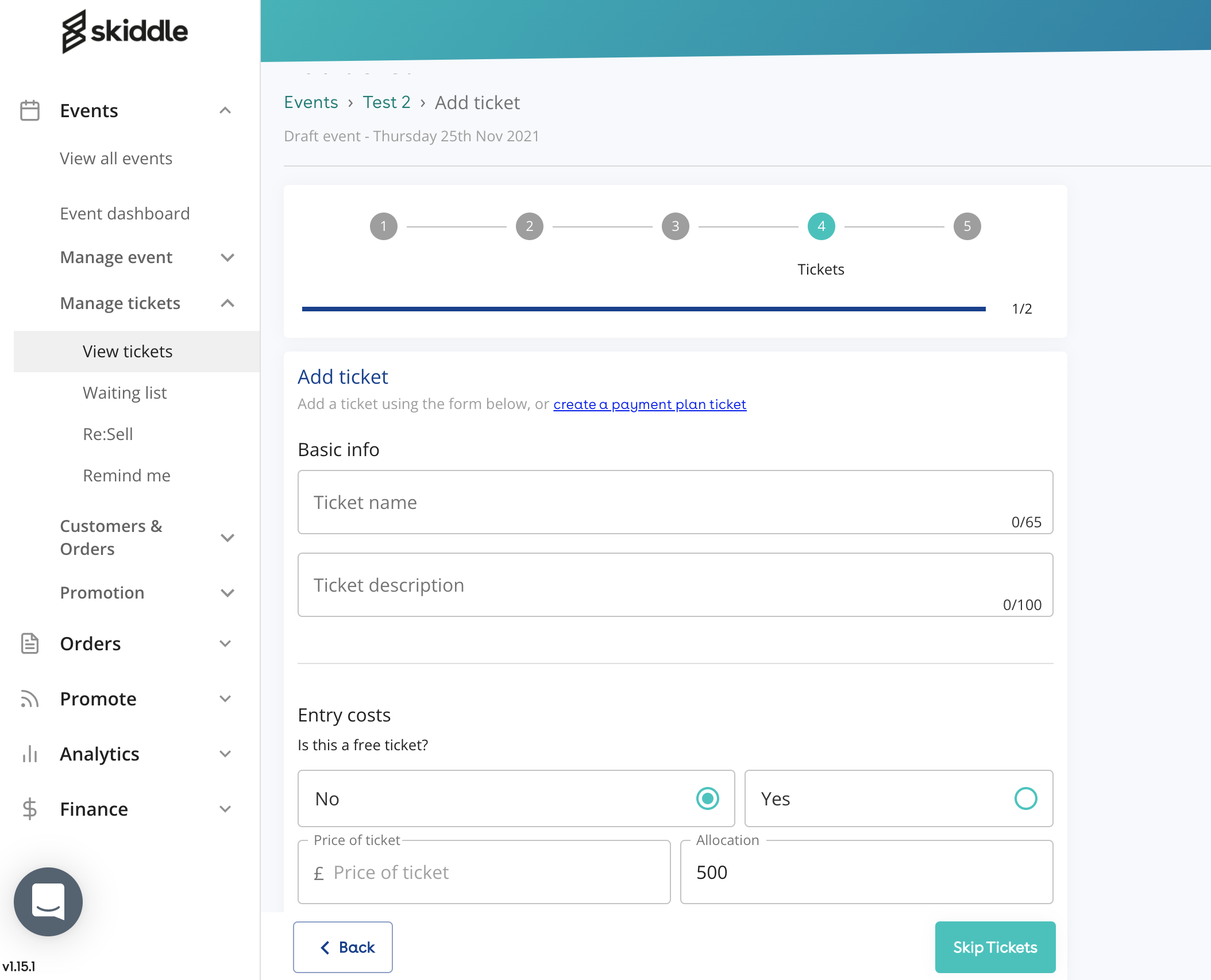Click the Orders document icon
This screenshot has height=980, width=1211.
pos(30,643)
